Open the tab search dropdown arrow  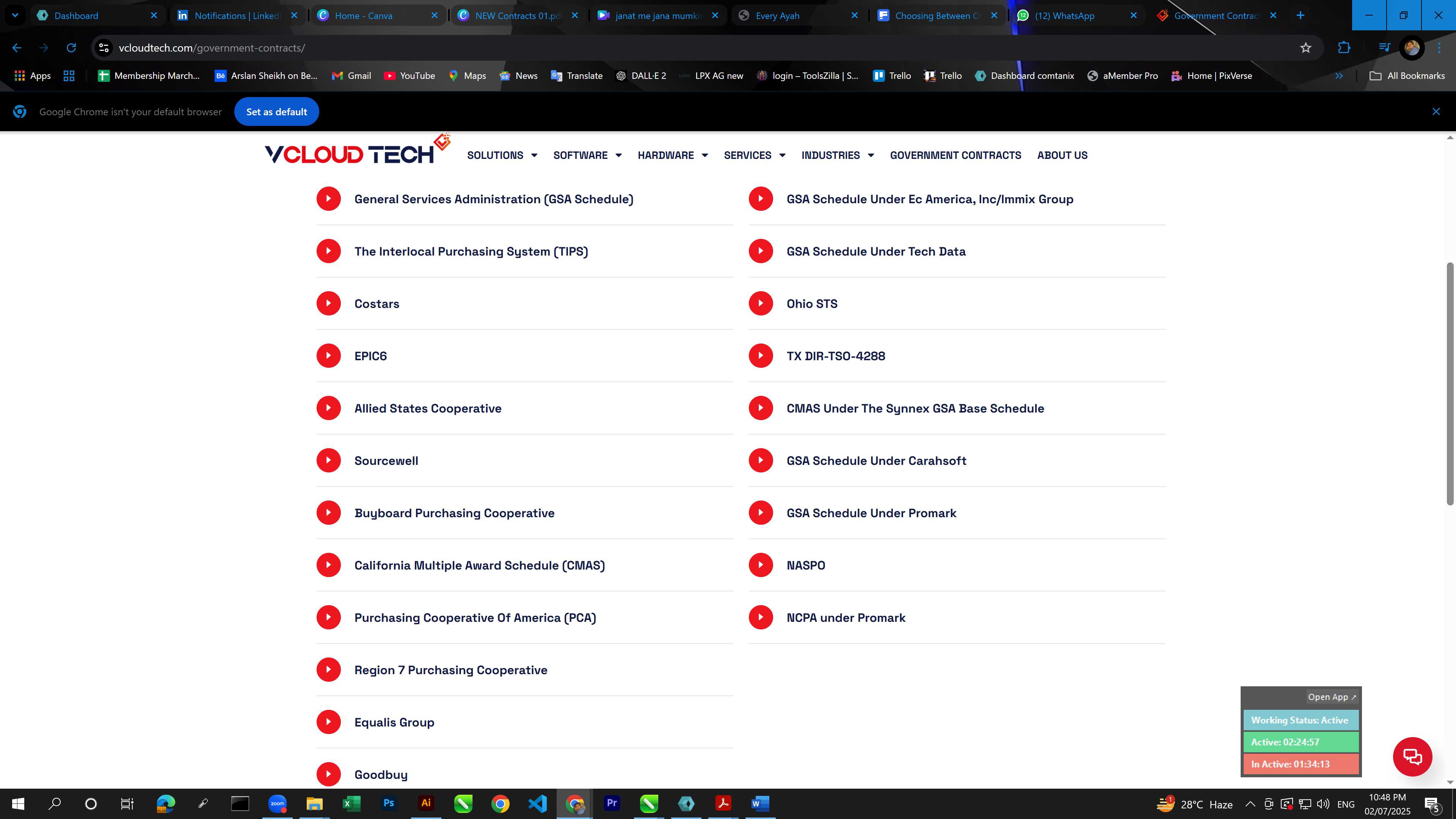coord(15,15)
